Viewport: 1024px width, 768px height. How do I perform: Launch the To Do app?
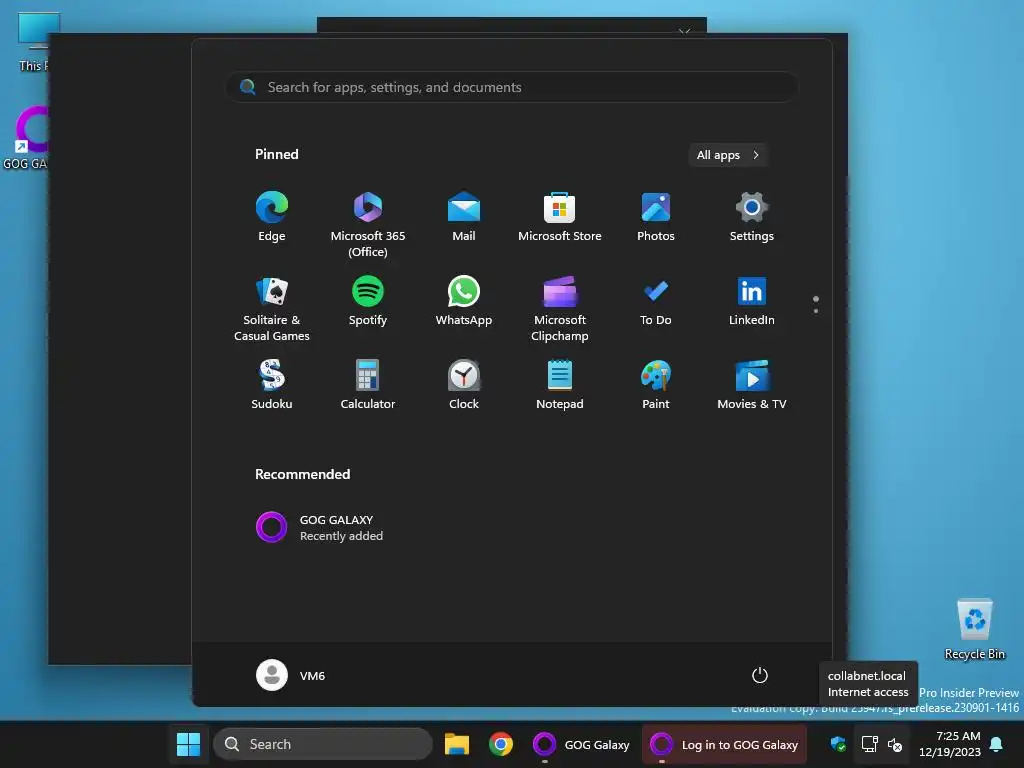pyautogui.click(x=656, y=301)
